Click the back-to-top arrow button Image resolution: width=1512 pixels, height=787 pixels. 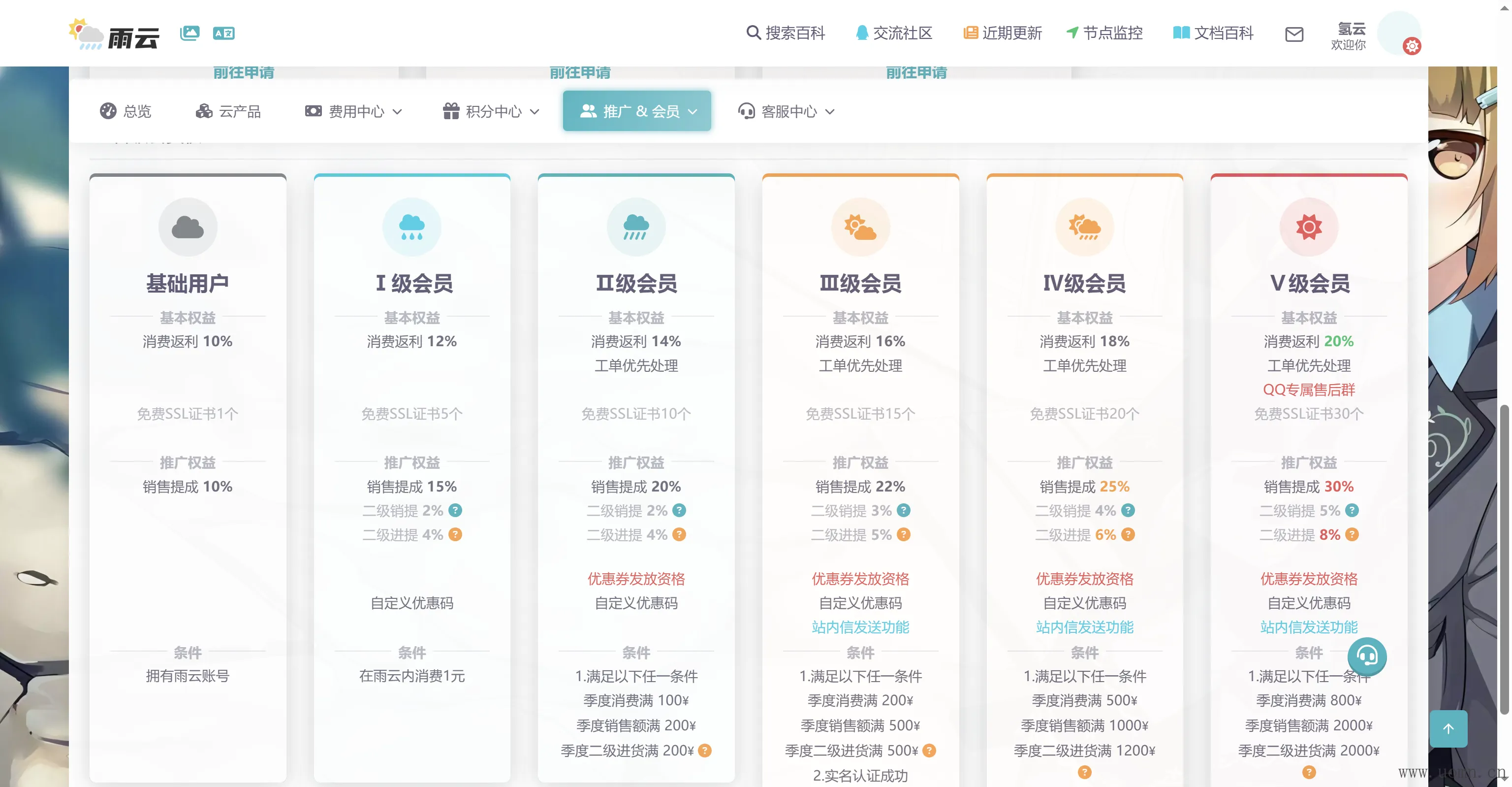coord(1448,729)
